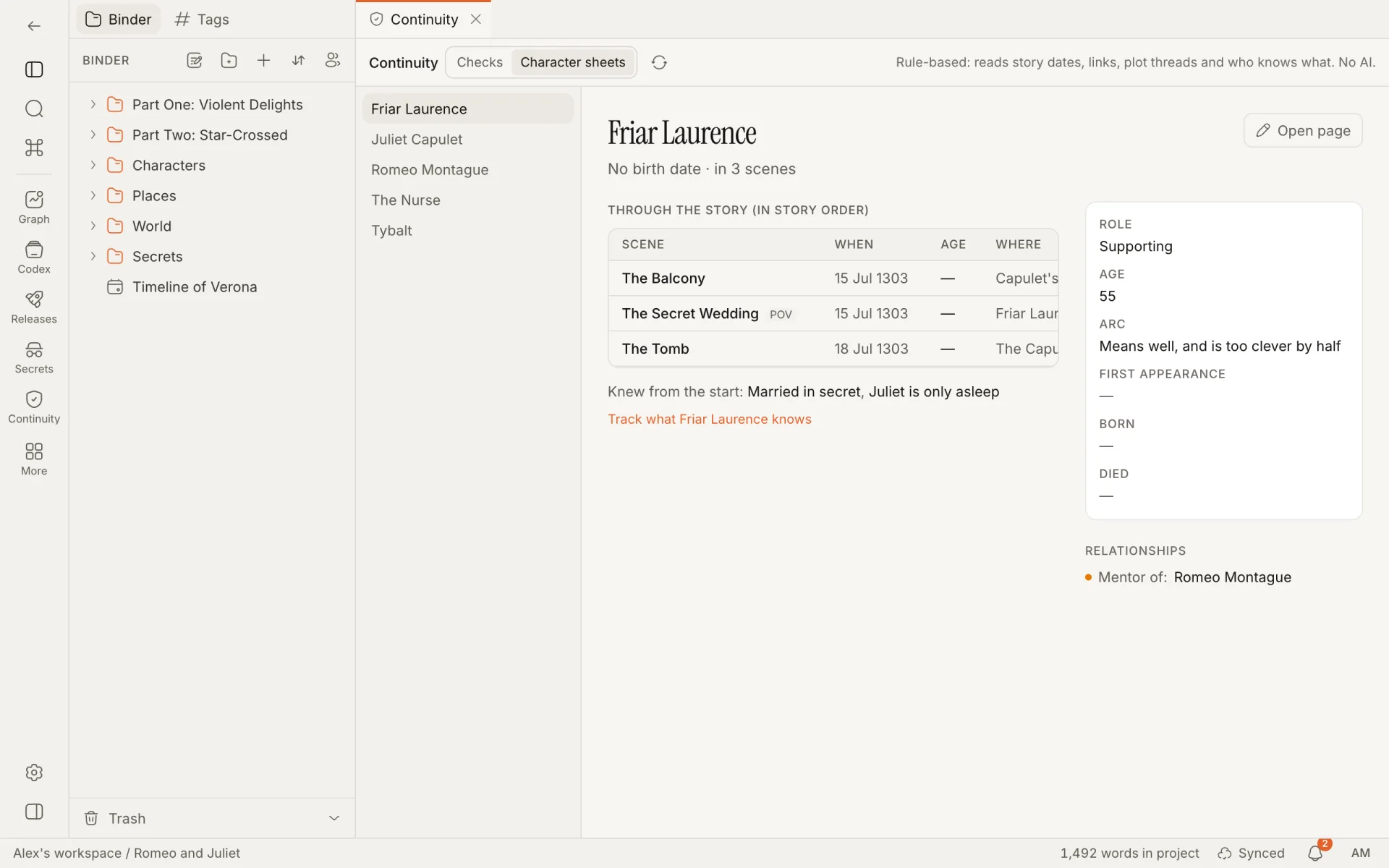Go back with the left arrow icon
This screenshot has width=1389, height=868.
click(x=34, y=26)
